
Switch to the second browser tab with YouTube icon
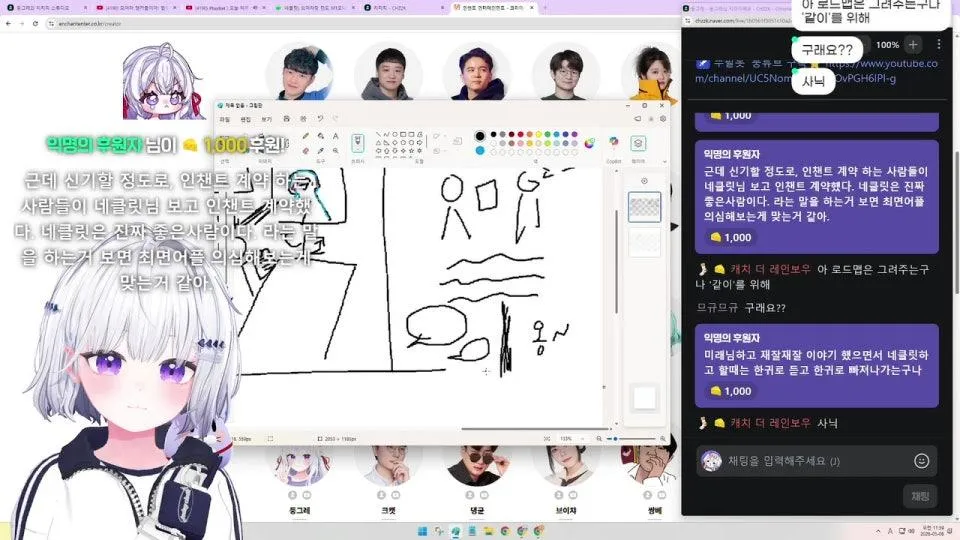coord(135,8)
